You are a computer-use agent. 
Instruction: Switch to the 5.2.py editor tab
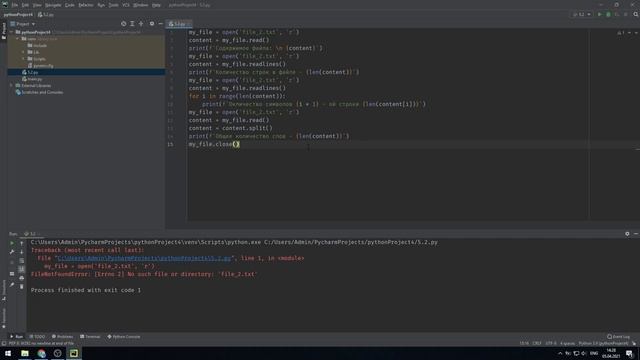pos(178,24)
